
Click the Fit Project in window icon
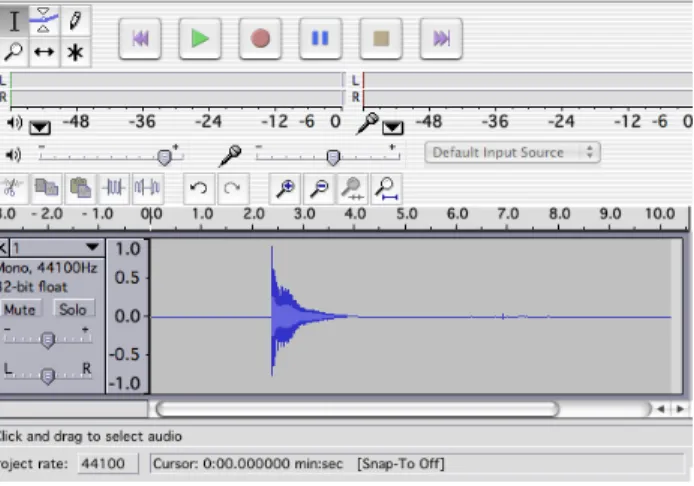pos(386,189)
